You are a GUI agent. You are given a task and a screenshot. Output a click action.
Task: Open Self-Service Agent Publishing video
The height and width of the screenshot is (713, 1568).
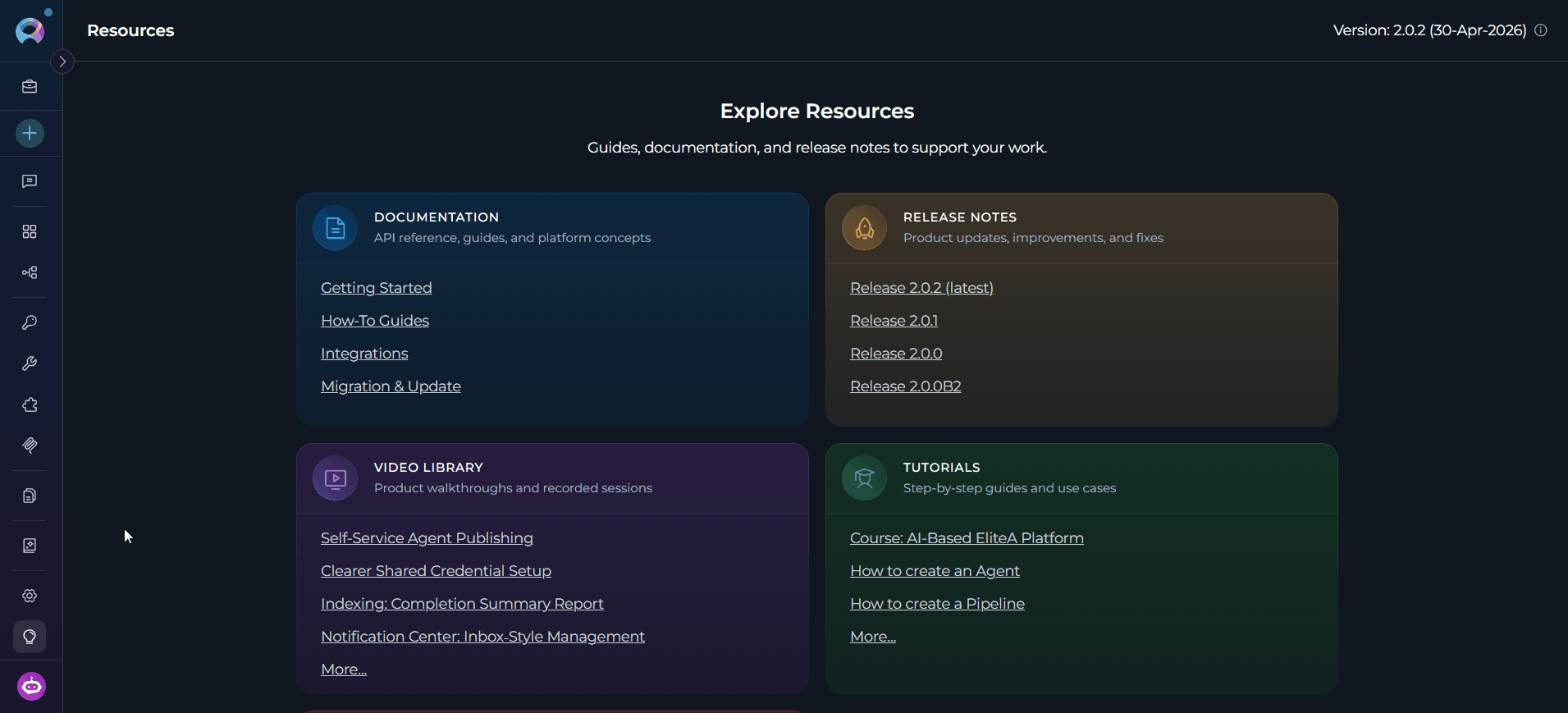pyautogui.click(x=427, y=538)
